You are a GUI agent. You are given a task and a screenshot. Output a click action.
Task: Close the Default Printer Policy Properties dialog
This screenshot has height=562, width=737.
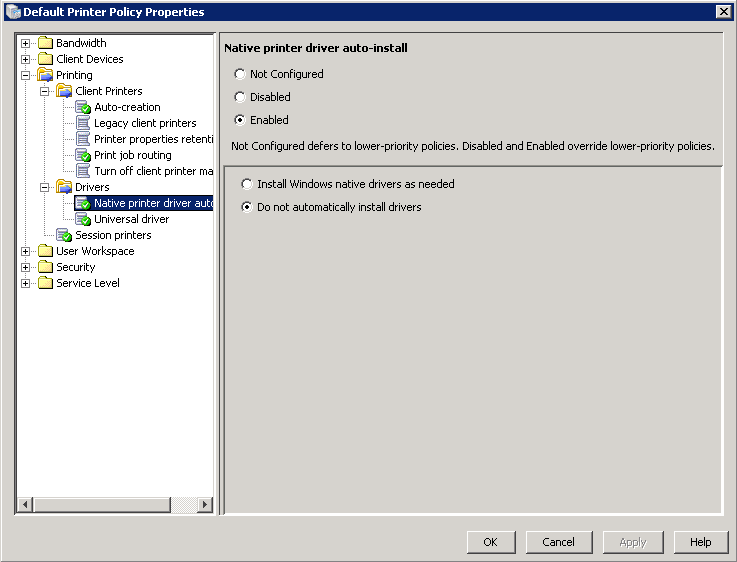pos(723,12)
